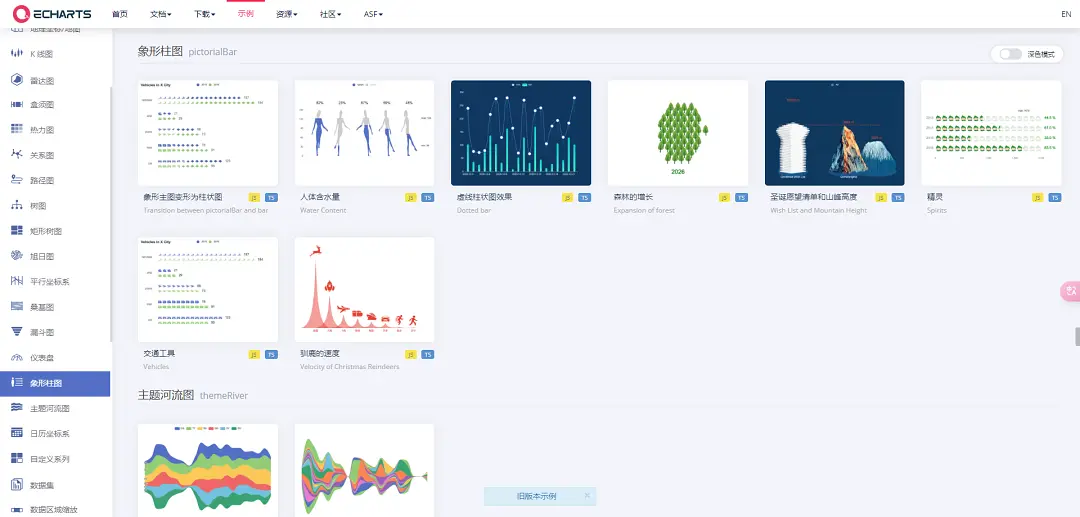Image resolution: width=1080 pixels, height=517 pixels.
Task: Open the Vehicles chart thumbnail
Action: pos(208,290)
